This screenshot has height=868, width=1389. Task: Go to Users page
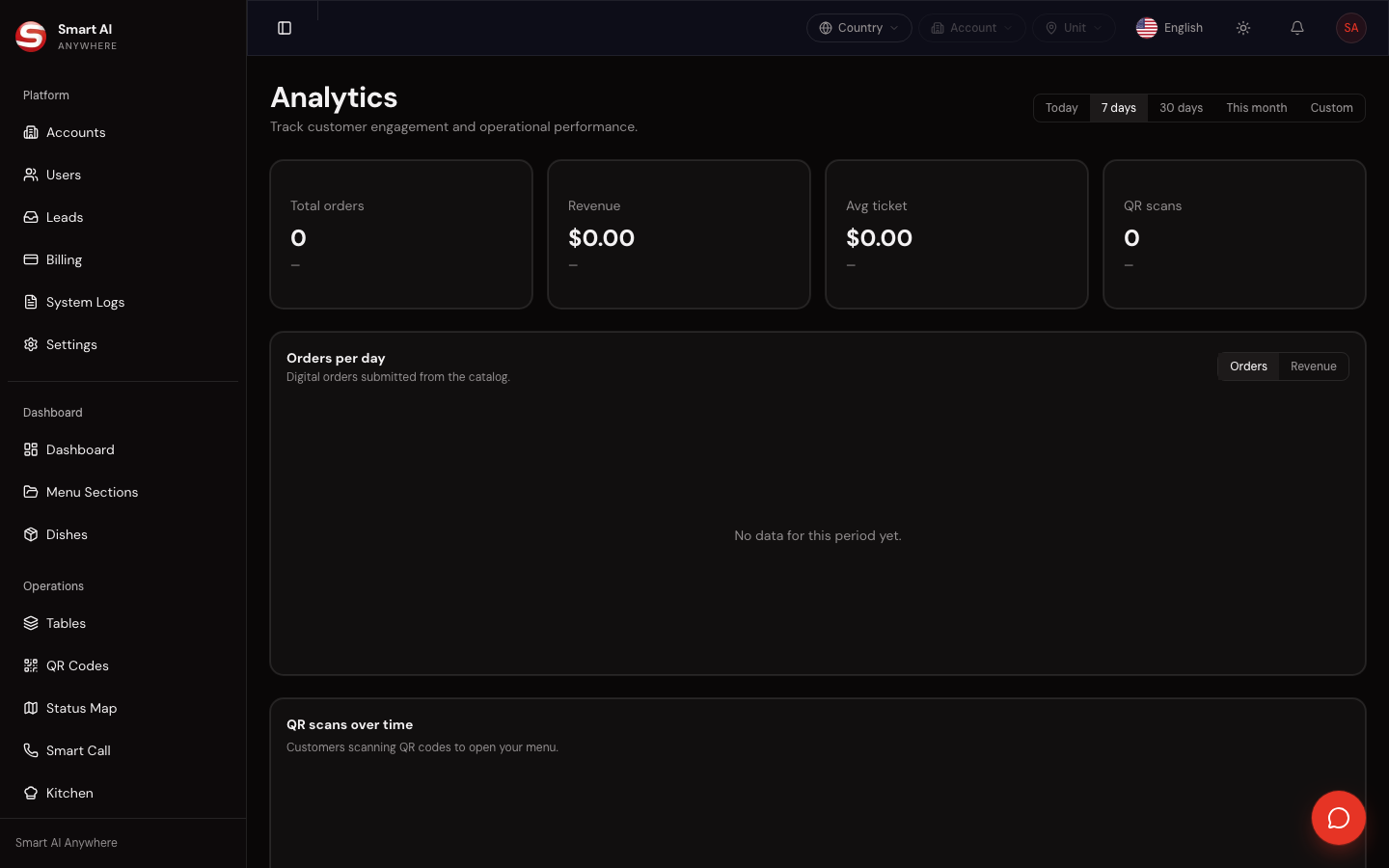pos(123,175)
